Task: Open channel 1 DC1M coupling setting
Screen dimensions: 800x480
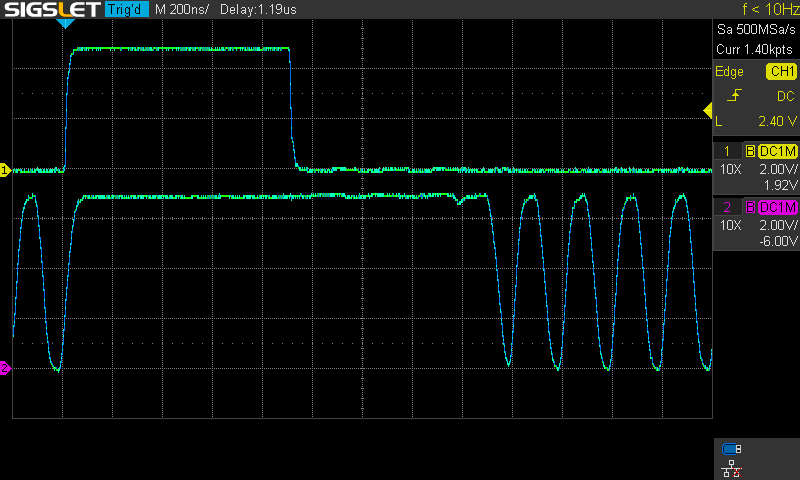Action: (x=777, y=151)
